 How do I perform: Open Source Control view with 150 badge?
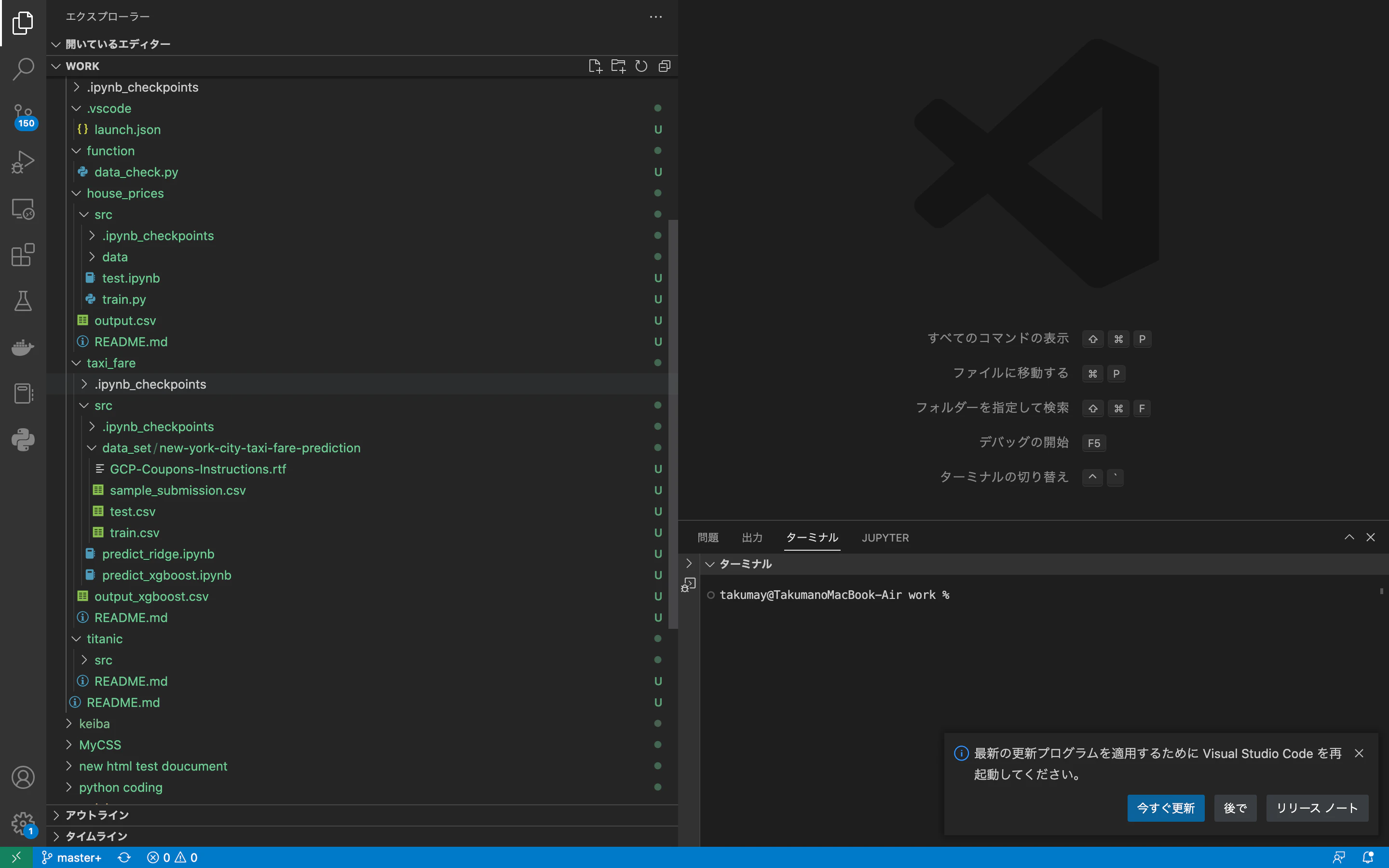click(x=23, y=116)
